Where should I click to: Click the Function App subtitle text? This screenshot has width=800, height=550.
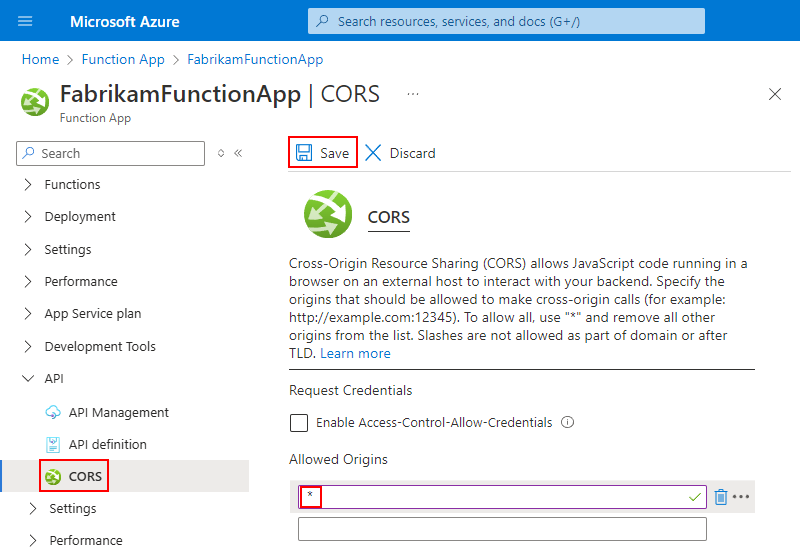[95, 118]
